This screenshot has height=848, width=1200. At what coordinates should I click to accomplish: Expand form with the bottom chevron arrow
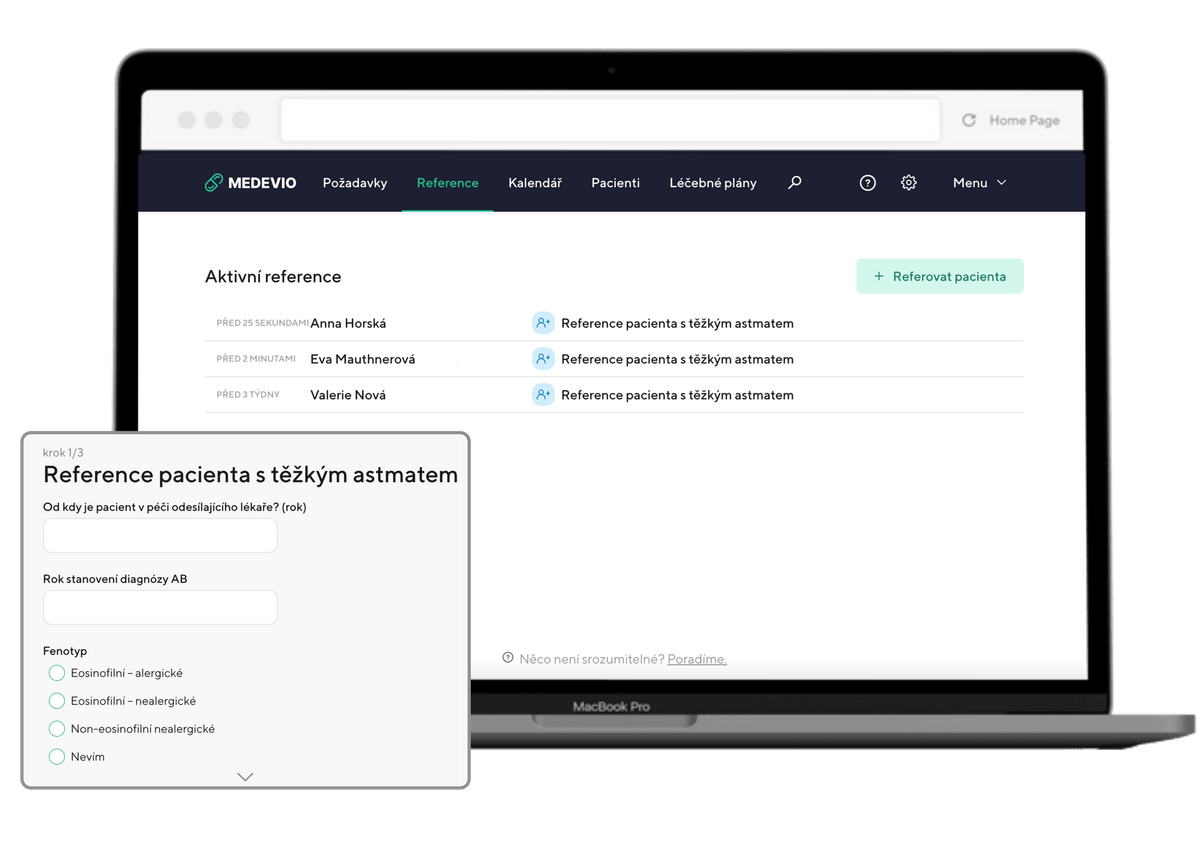[245, 777]
